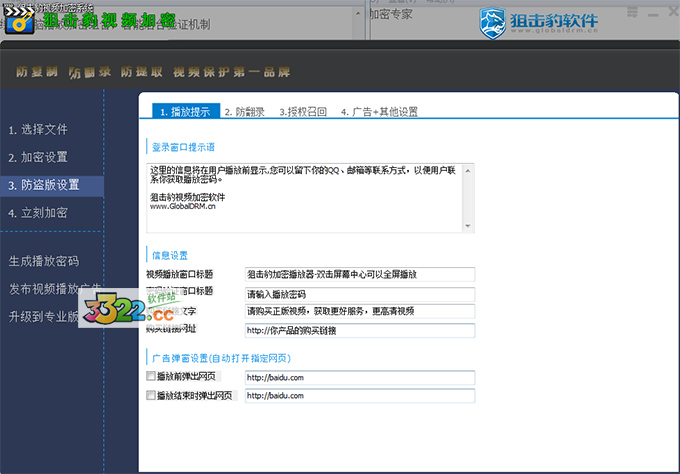This screenshot has height=474, width=680.
Task: Minimize the encryption window
Action: pyautogui.click(x=653, y=15)
